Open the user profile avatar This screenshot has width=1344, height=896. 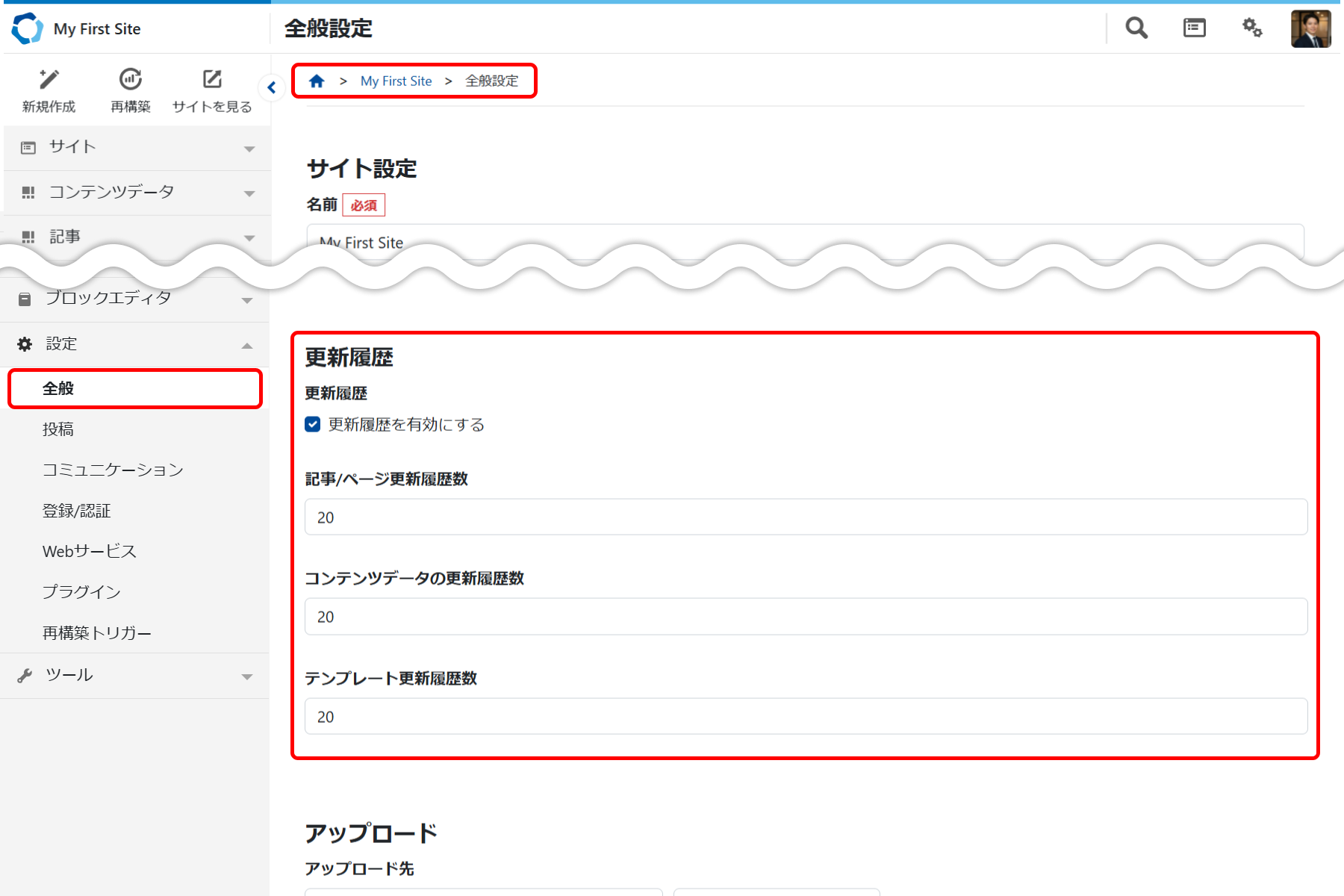click(1310, 29)
